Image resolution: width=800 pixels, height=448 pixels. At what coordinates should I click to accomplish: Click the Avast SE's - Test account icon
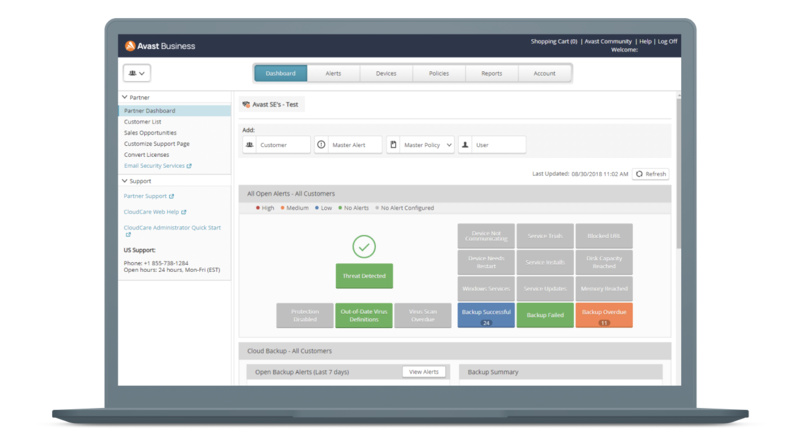coord(246,104)
